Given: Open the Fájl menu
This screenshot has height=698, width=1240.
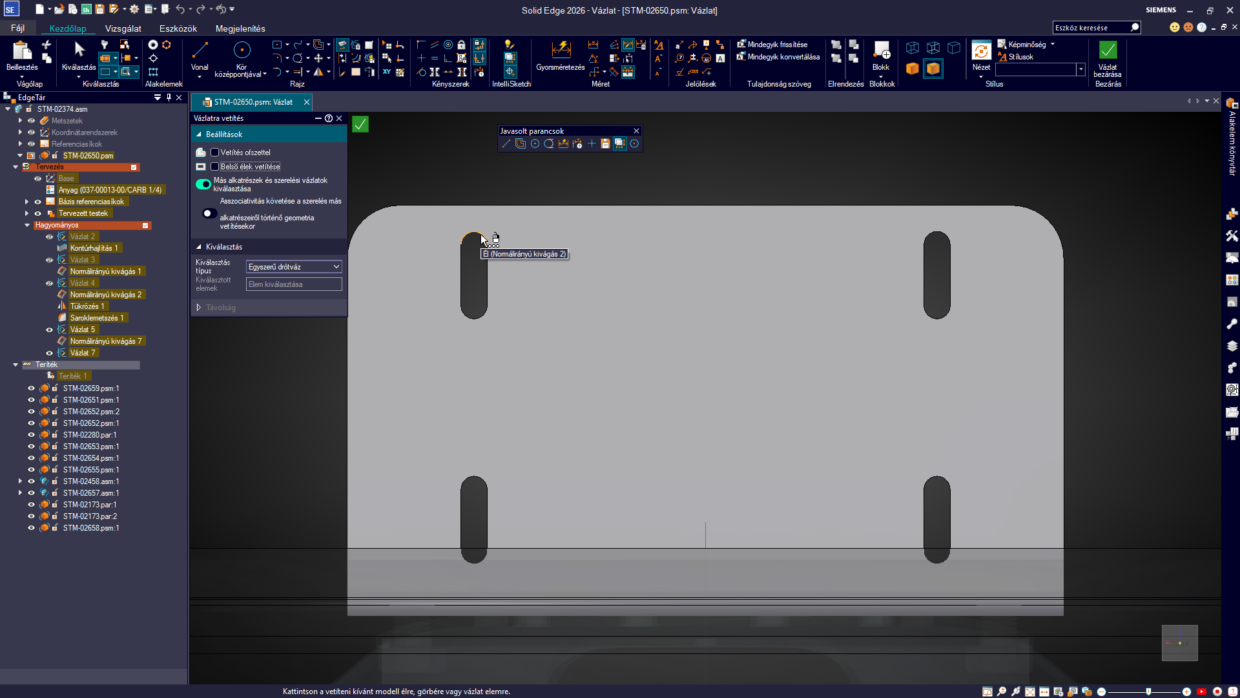Looking at the screenshot, I should [17, 28].
